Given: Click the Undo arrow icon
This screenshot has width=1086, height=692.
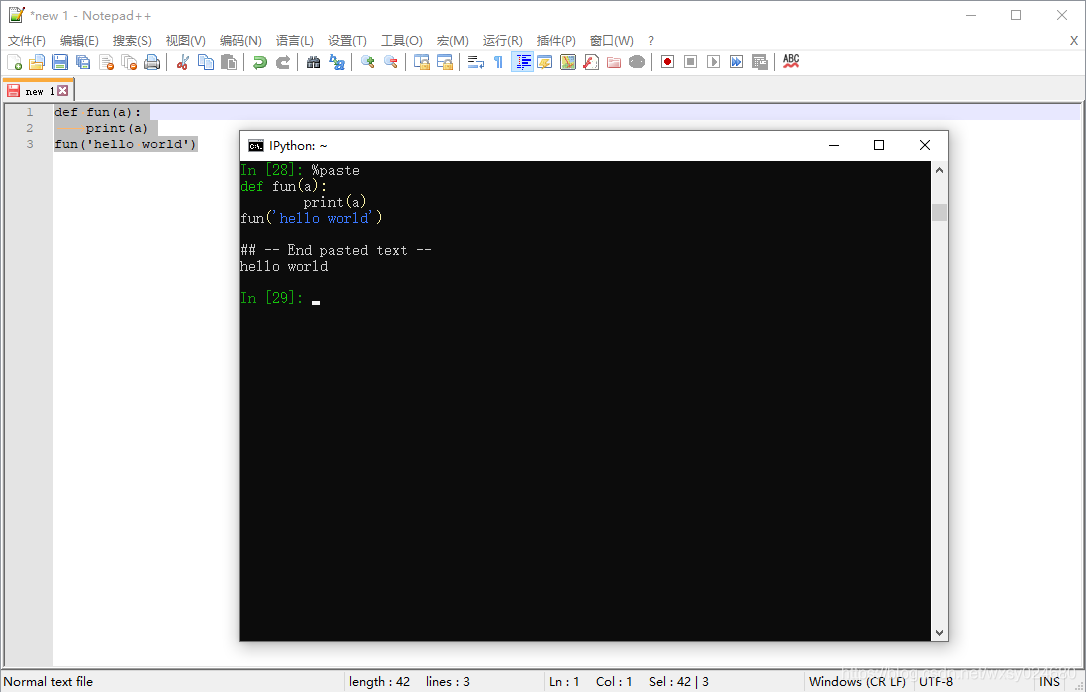Looking at the screenshot, I should coord(259,62).
